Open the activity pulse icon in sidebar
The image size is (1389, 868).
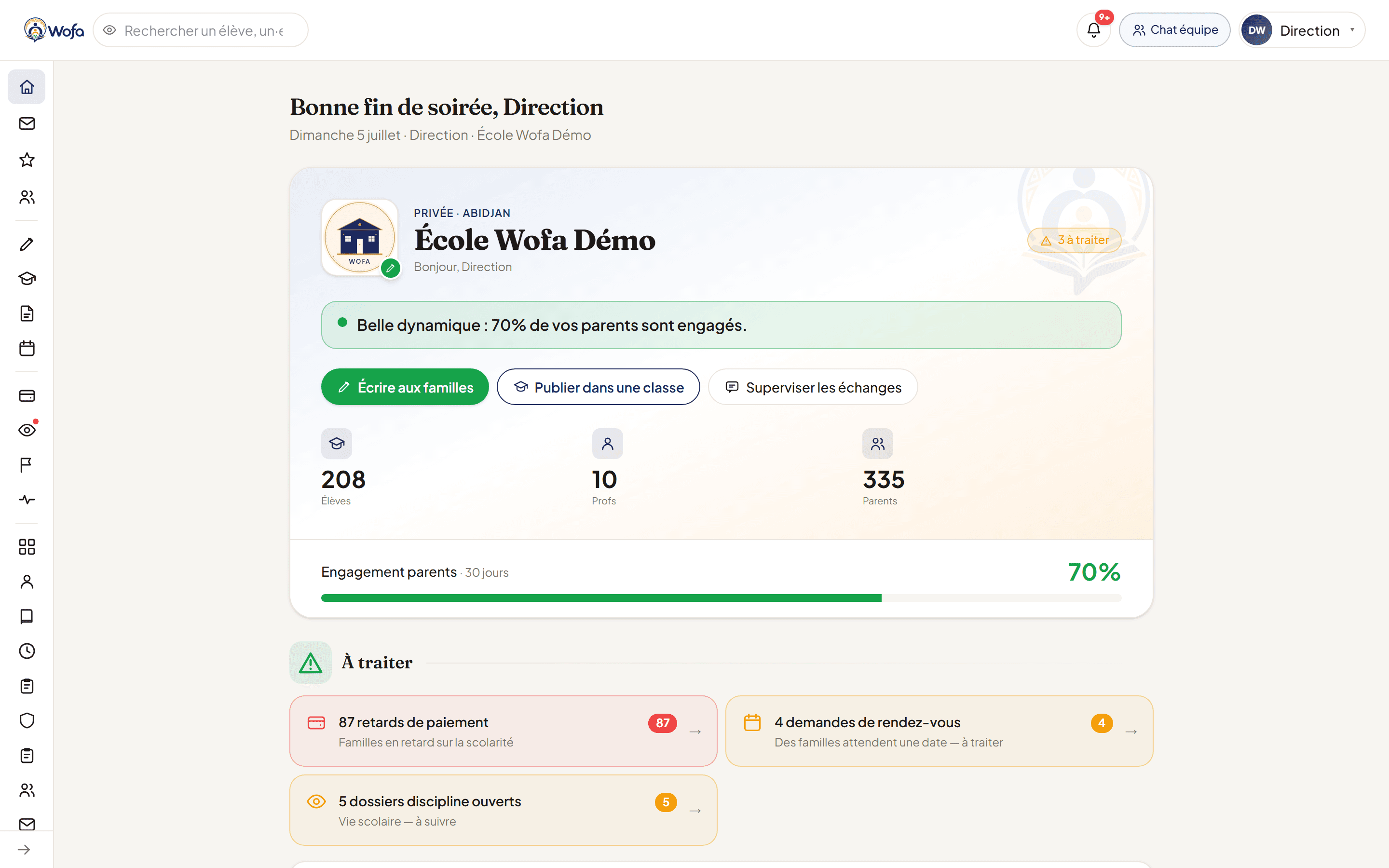click(x=27, y=500)
